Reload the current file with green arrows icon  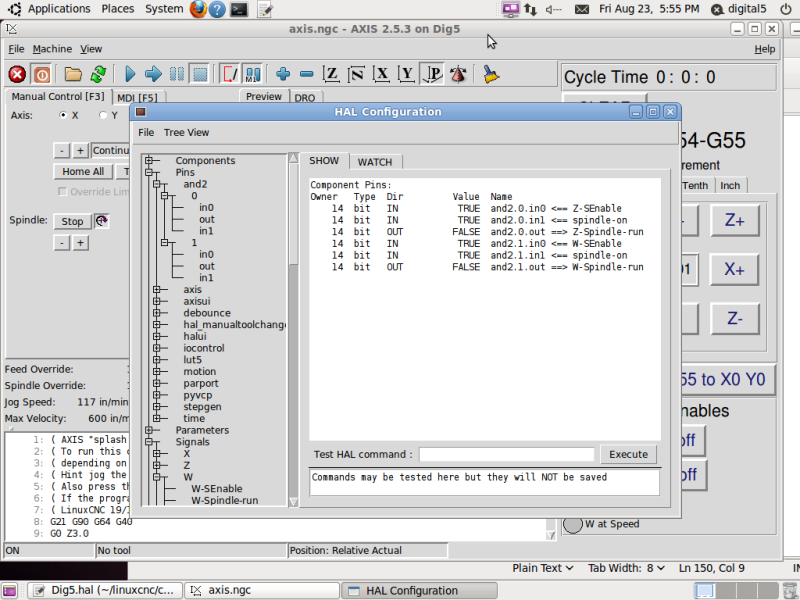coord(98,74)
